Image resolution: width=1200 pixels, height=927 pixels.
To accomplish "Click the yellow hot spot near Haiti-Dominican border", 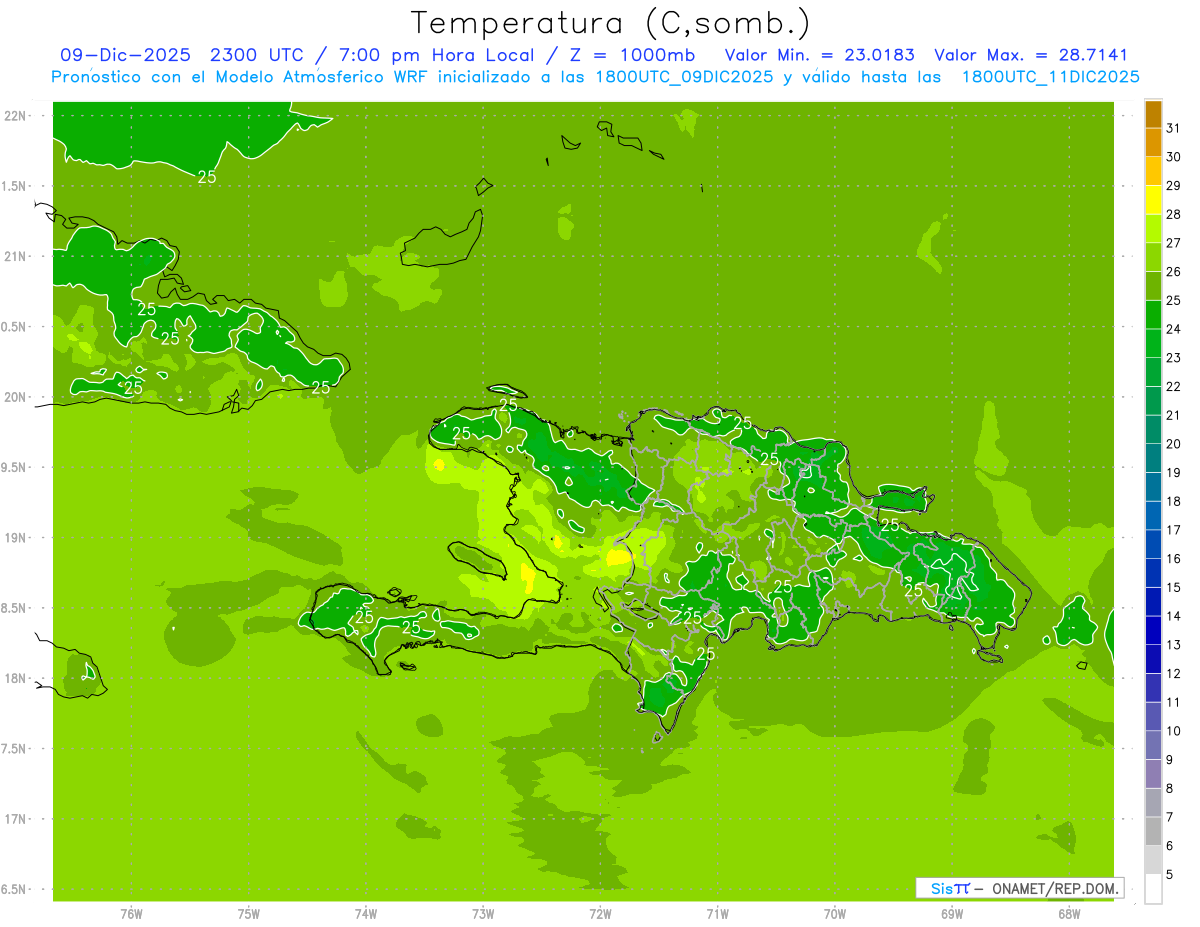I will (620, 556).
